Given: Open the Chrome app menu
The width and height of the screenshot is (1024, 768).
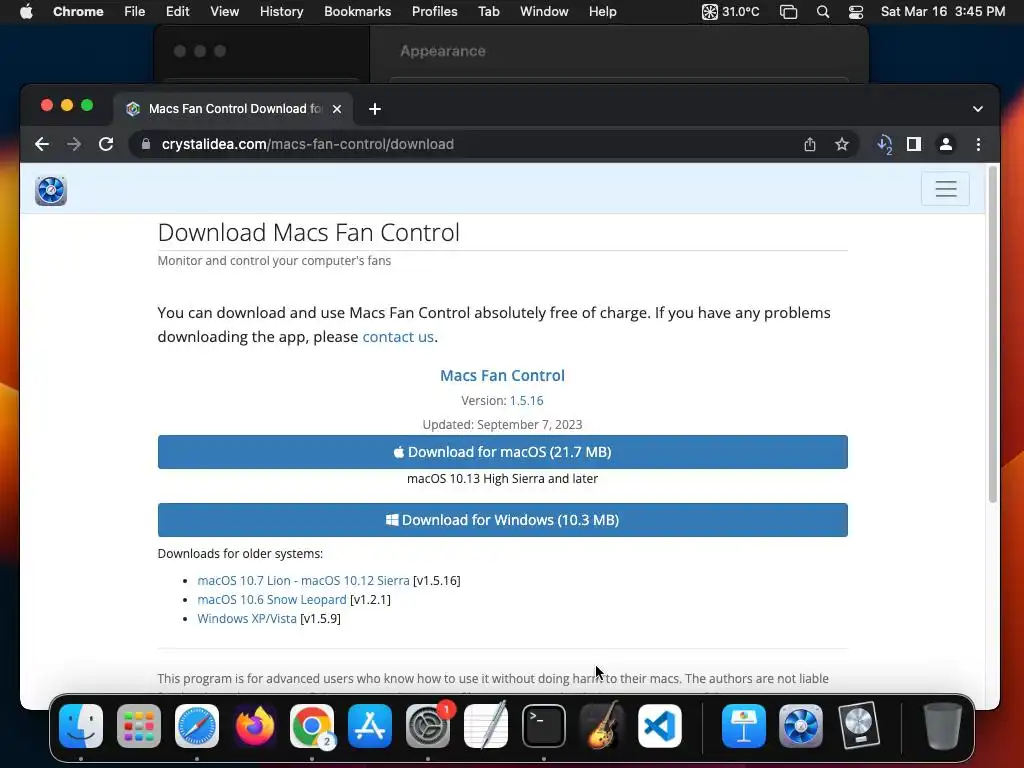Looking at the screenshot, I should click(78, 11).
